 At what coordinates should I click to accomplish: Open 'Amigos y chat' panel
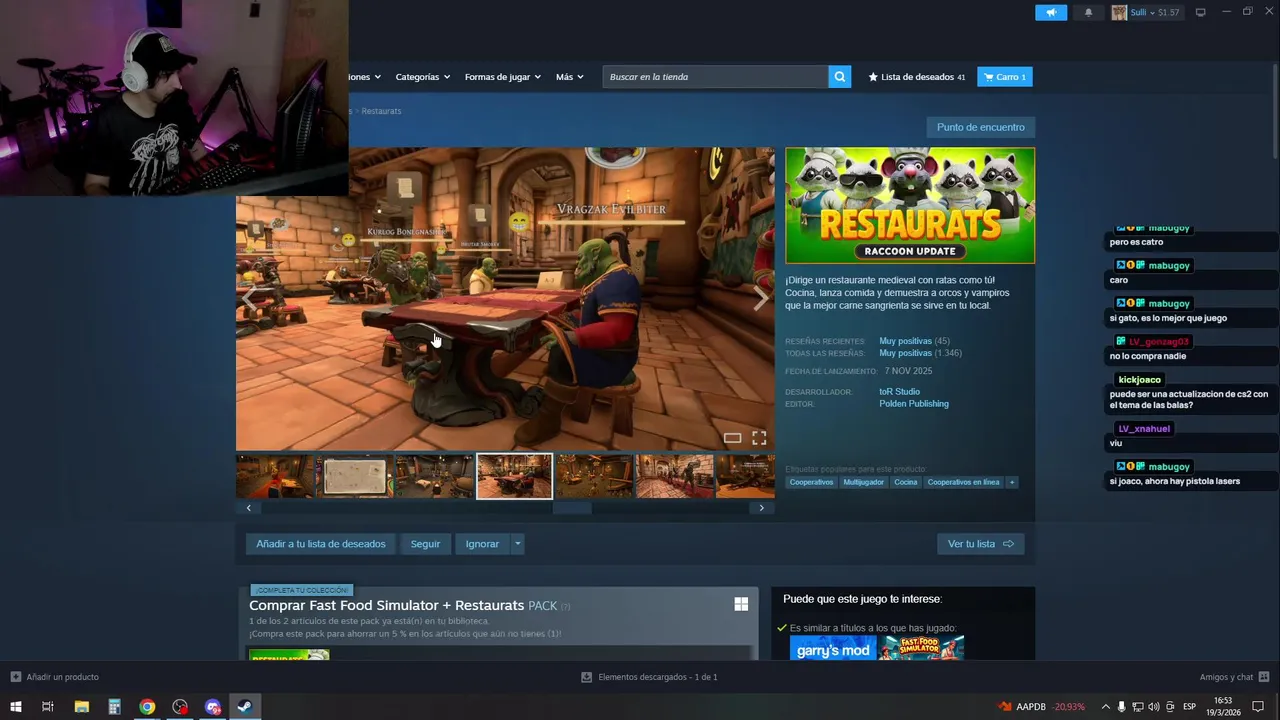pos(1235,677)
